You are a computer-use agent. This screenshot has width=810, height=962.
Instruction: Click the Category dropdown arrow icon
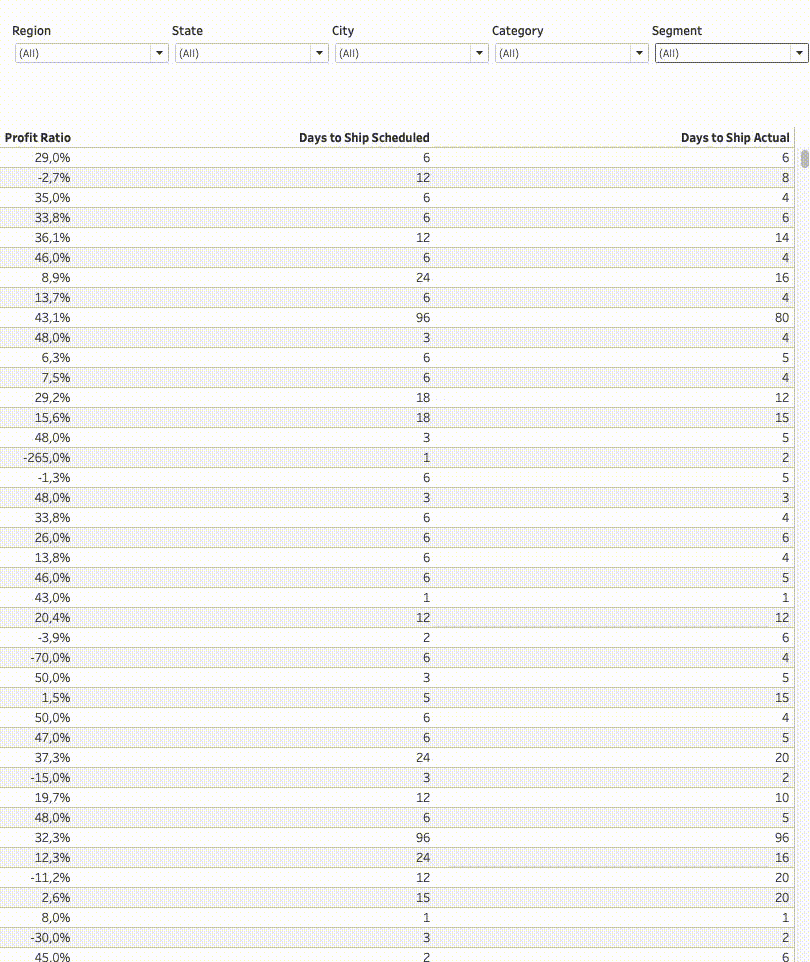point(640,53)
